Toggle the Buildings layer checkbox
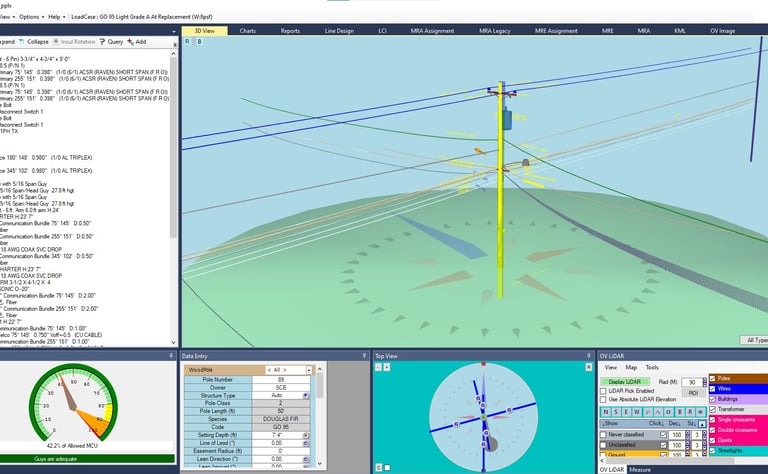This screenshot has height=474, width=768. click(x=713, y=399)
